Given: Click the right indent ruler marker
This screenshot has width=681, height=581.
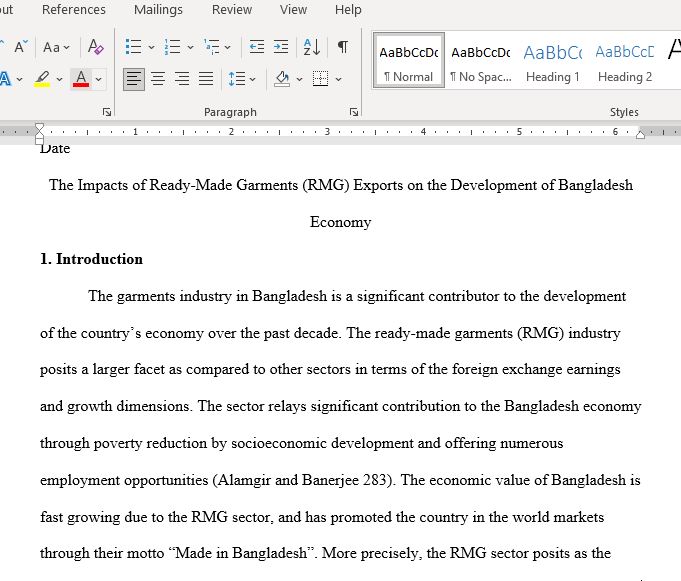Looking at the screenshot, I should click(640, 135).
